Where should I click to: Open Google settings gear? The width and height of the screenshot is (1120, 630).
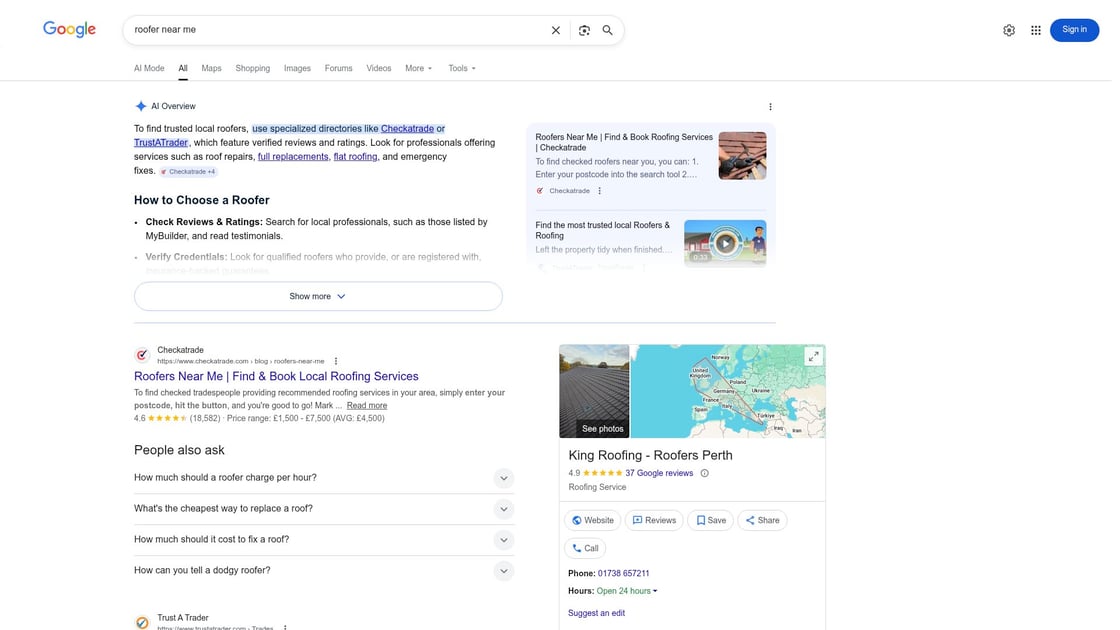point(1009,30)
